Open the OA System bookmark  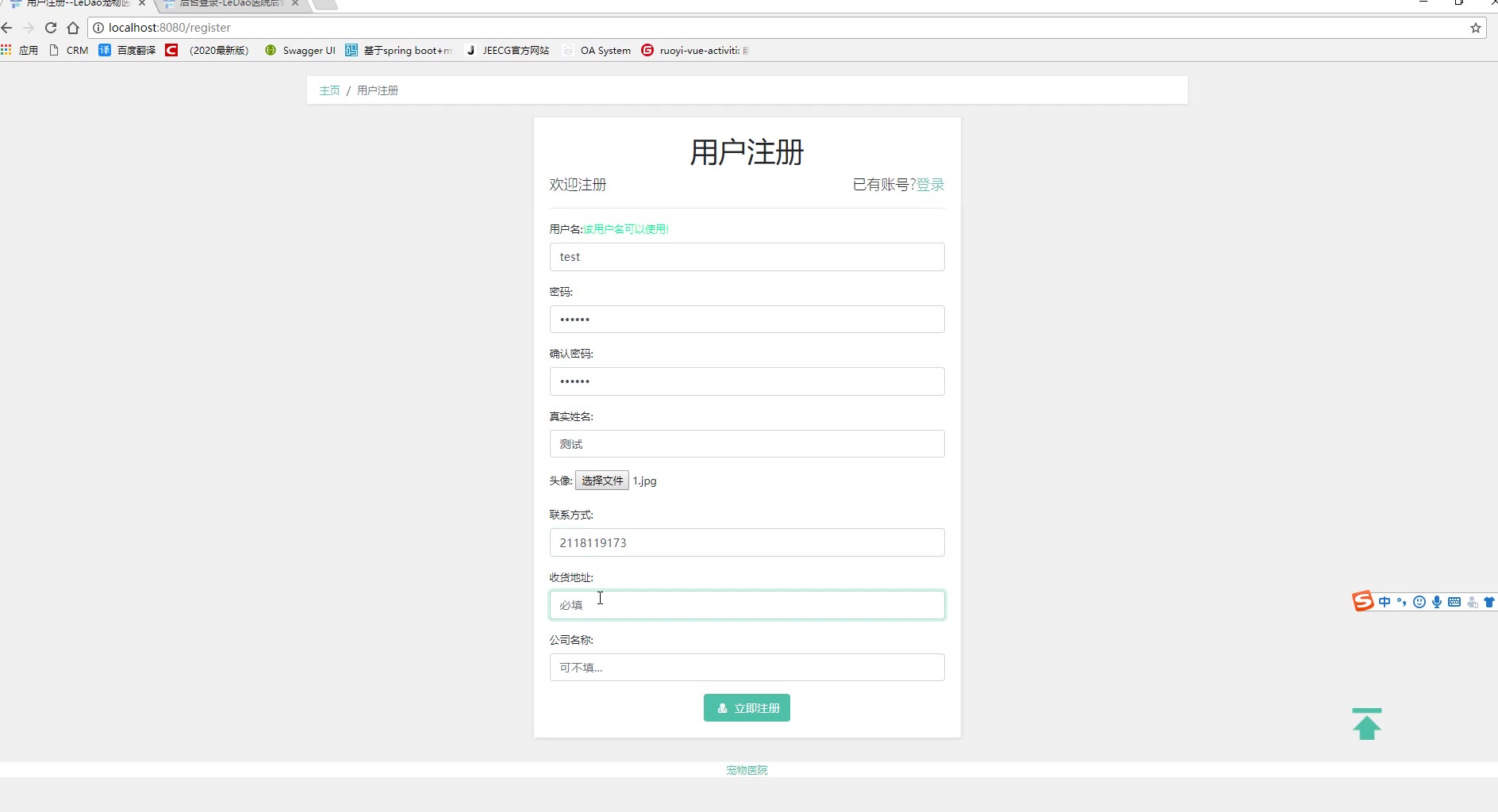[x=597, y=50]
